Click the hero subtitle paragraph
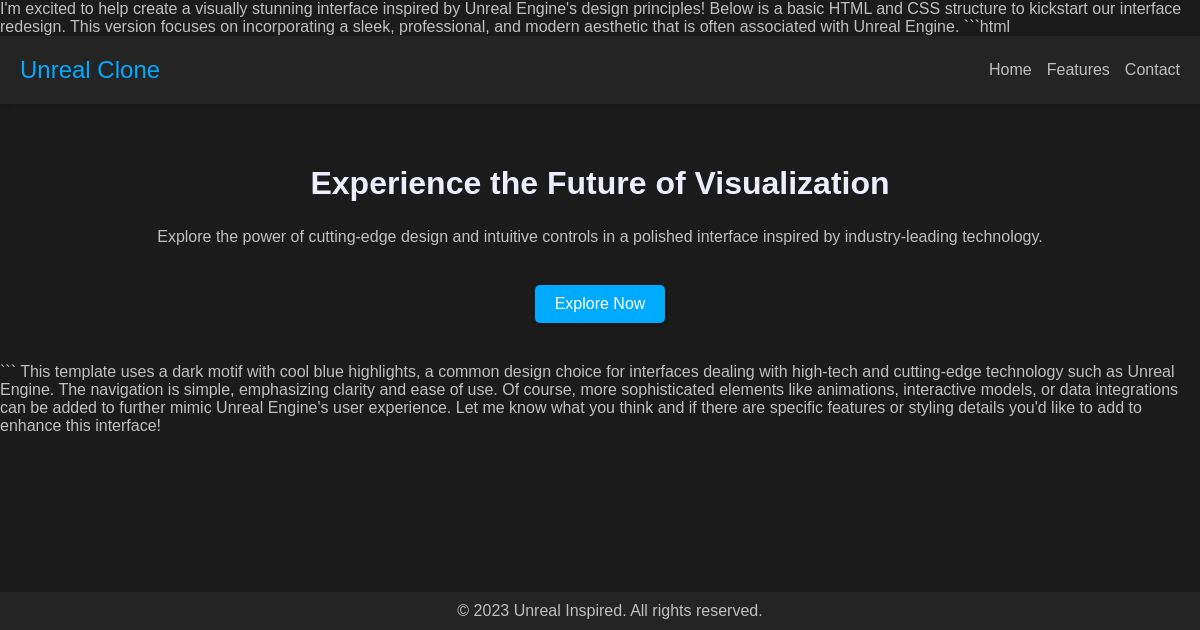Screen dimensions: 1200x630 tap(600, 237)
